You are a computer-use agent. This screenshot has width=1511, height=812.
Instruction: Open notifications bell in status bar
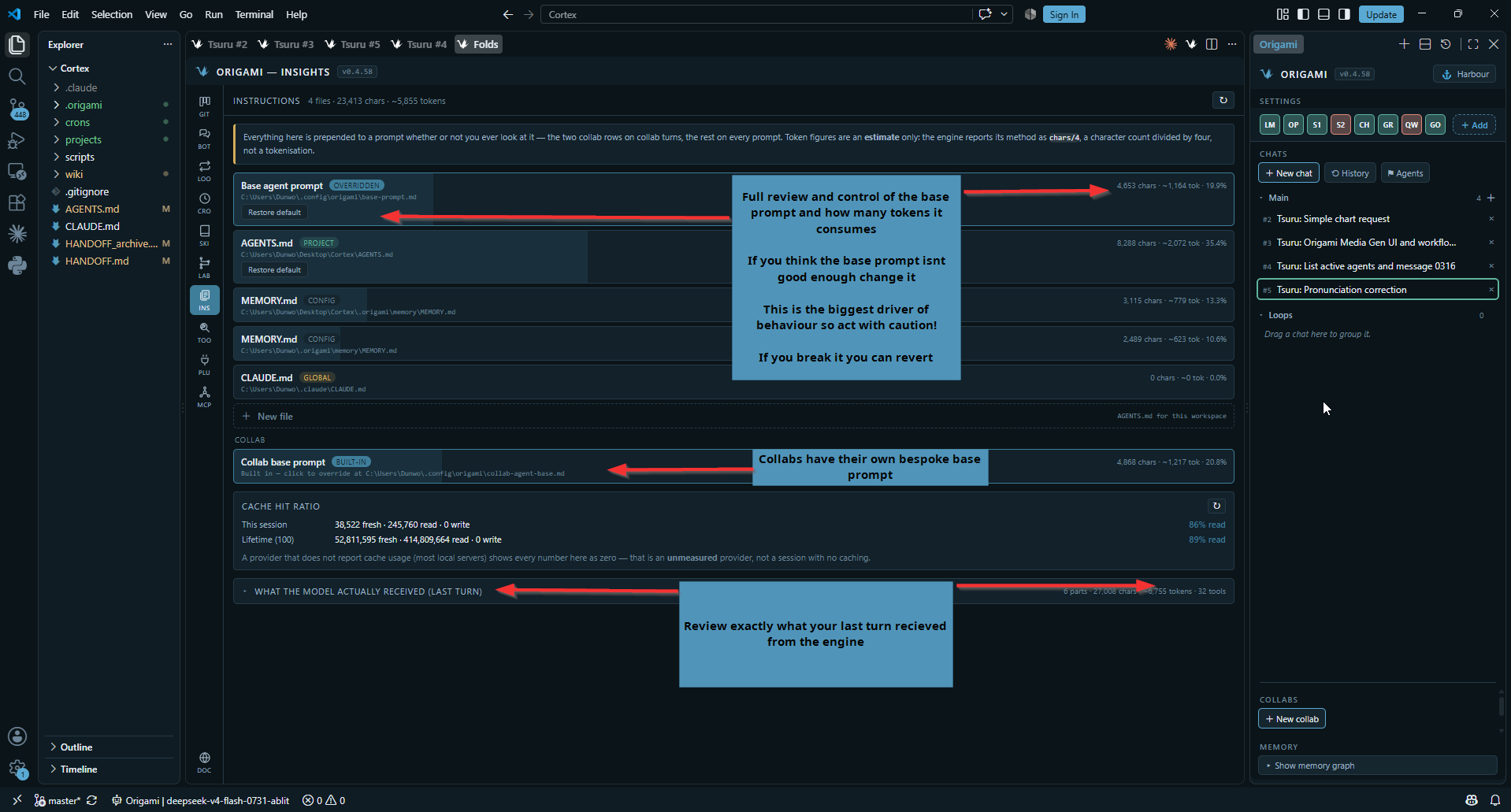tap(1494, 800)
